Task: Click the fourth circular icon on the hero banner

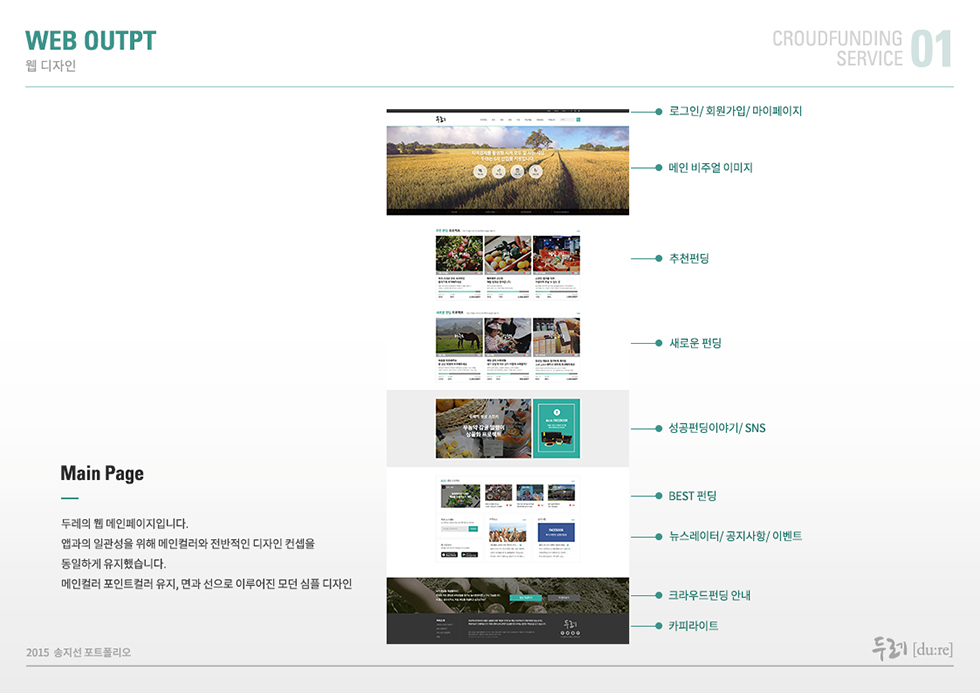Action: [x=535, y=171]
